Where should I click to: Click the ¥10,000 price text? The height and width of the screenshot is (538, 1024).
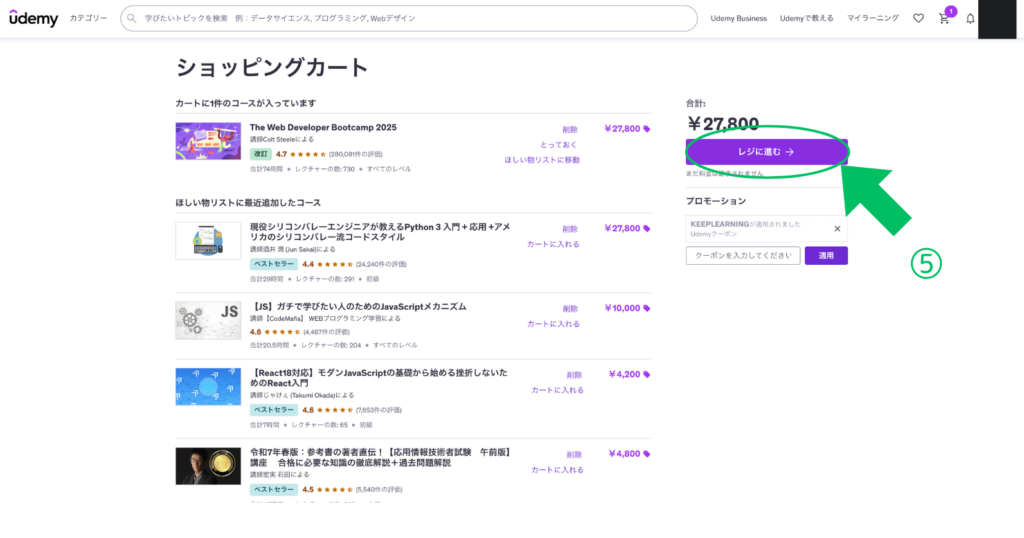(x=622, y=308)
